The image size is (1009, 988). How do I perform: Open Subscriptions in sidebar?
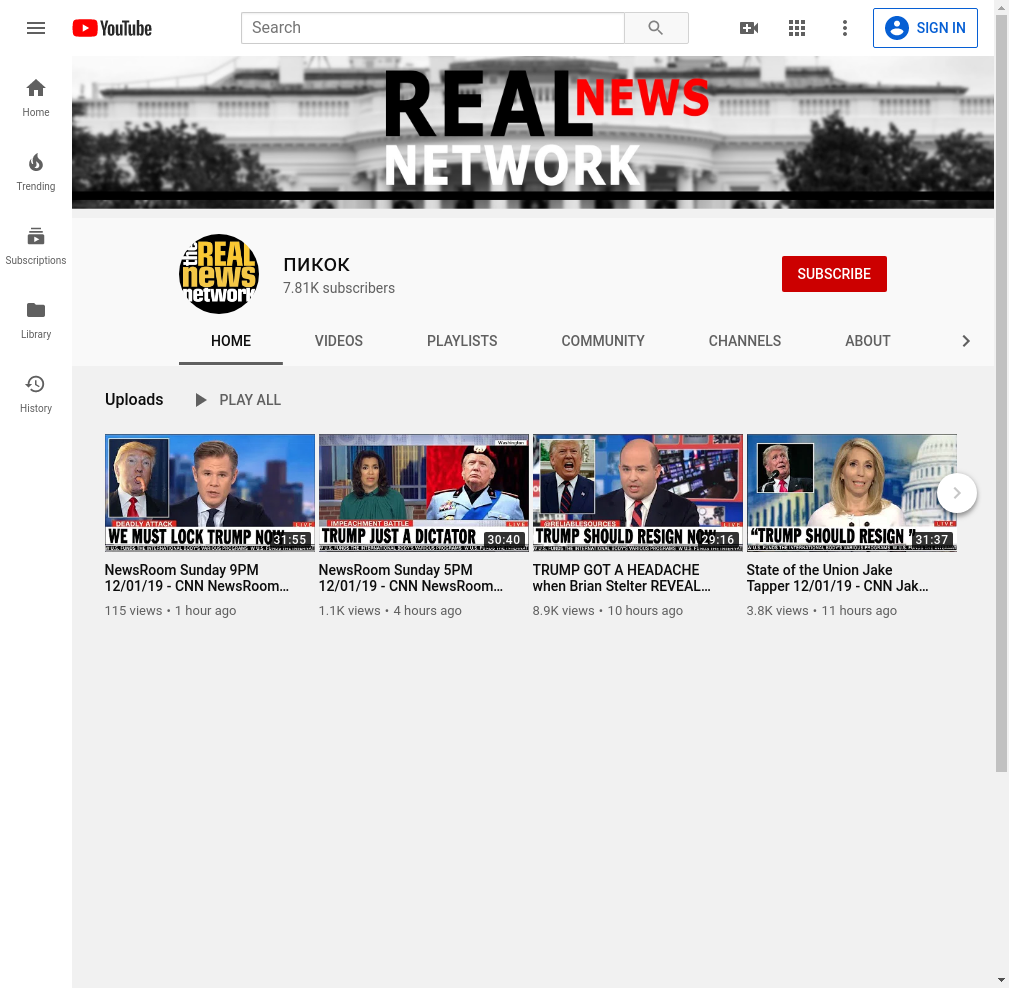tap(36, 247)
